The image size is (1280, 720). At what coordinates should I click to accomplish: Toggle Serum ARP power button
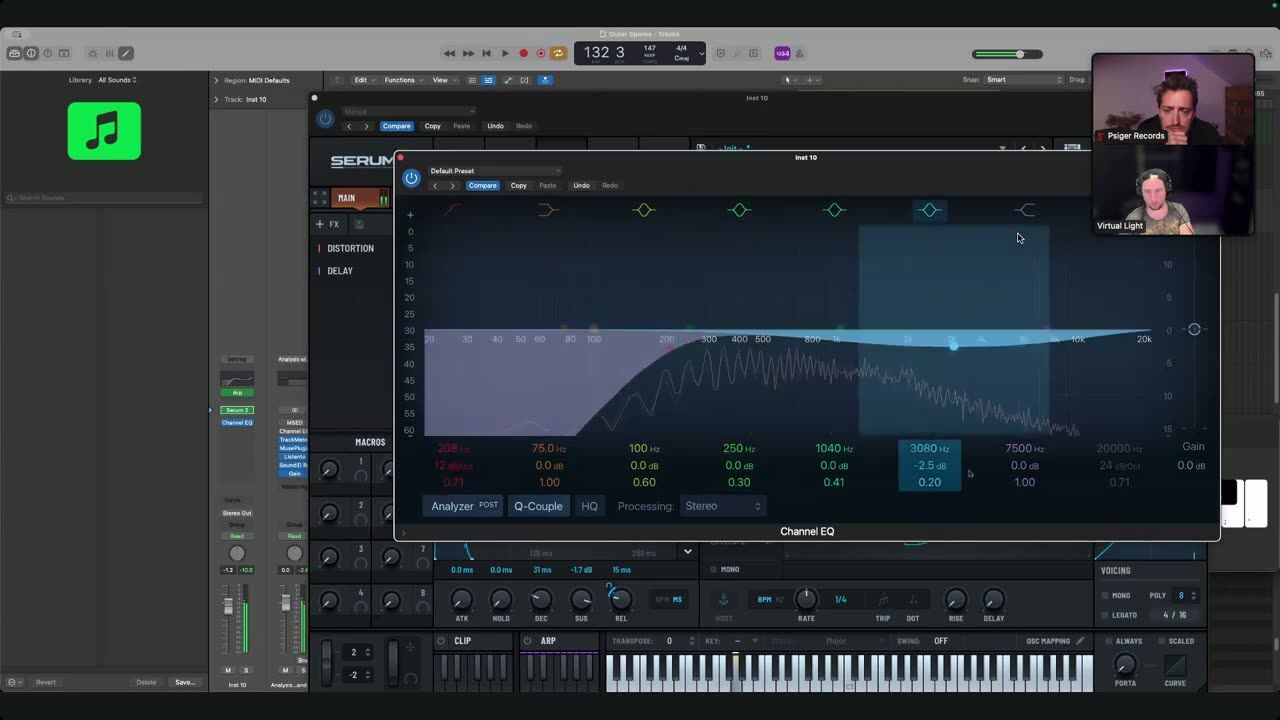pyautogui.click(x=528, y=641)
